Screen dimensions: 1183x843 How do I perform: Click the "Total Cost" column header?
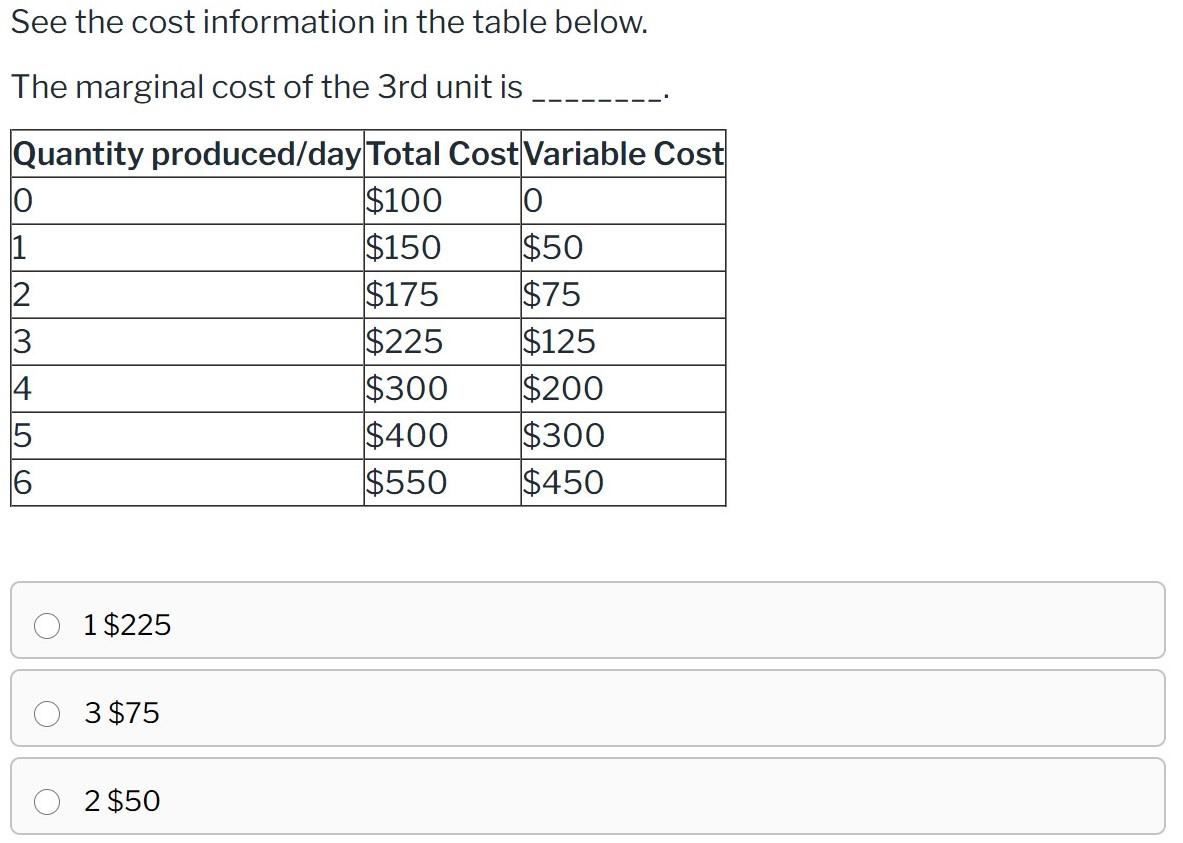coord(440,154)
